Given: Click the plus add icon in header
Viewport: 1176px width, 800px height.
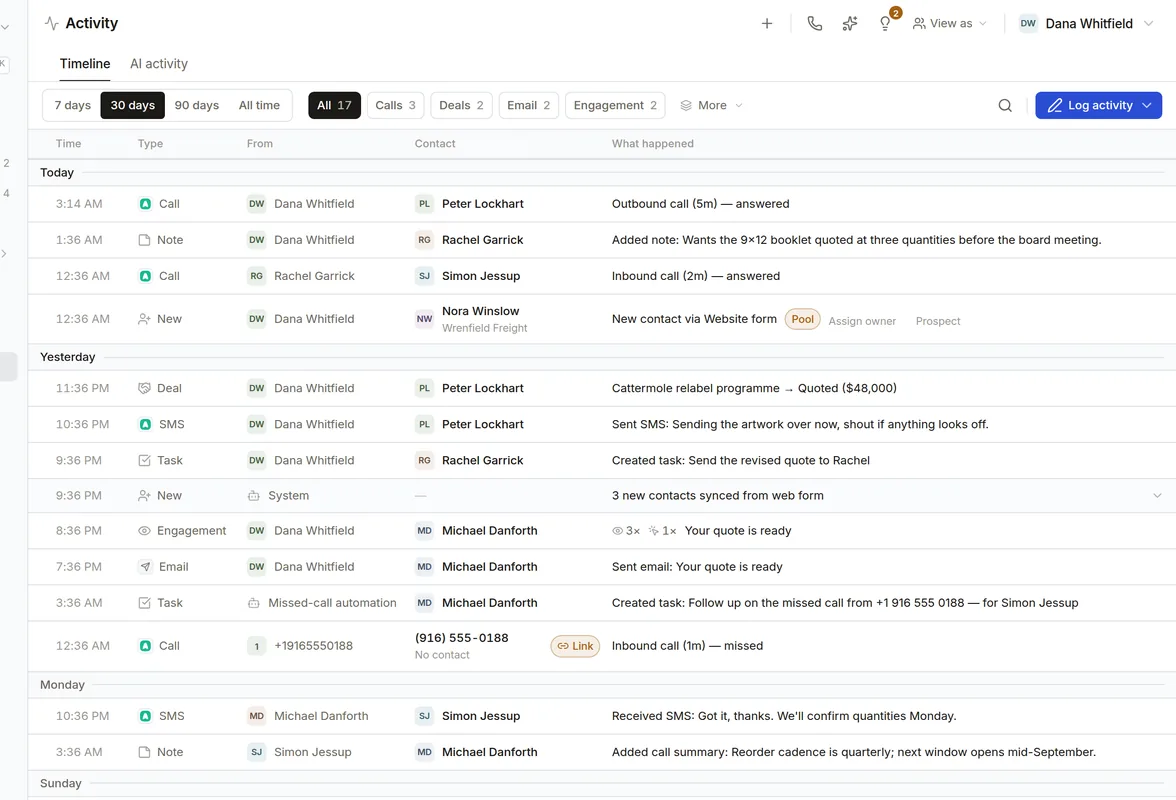Looking at the screenshot, I should click(x=766, y=23).
